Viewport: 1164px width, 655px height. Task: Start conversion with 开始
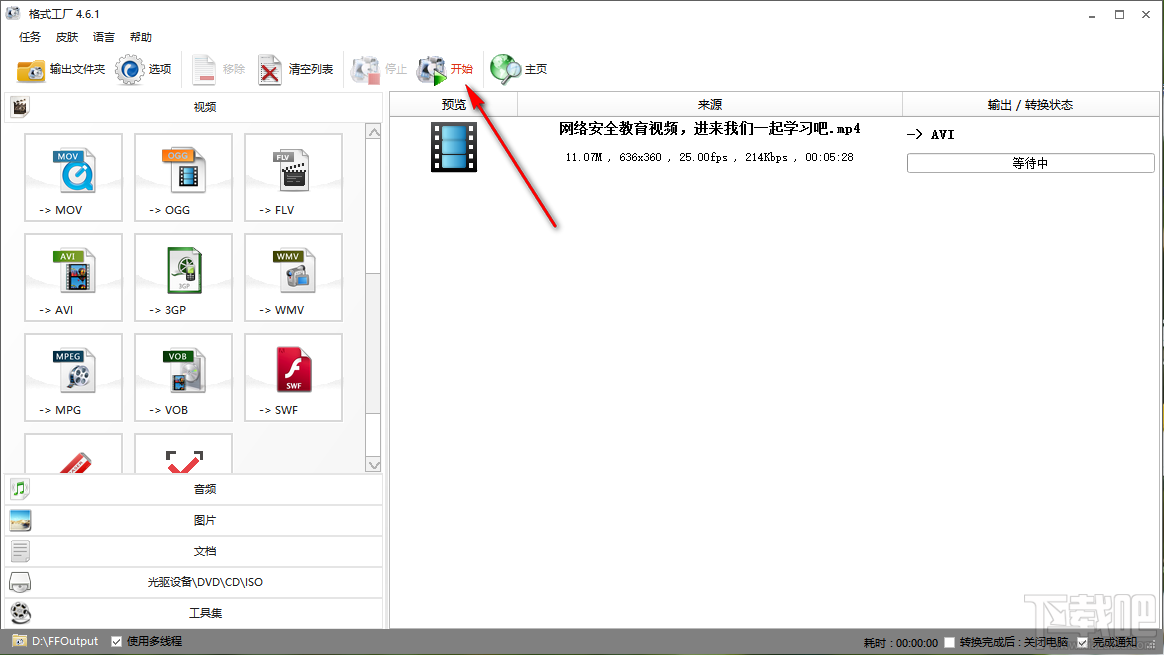(445, 70)
